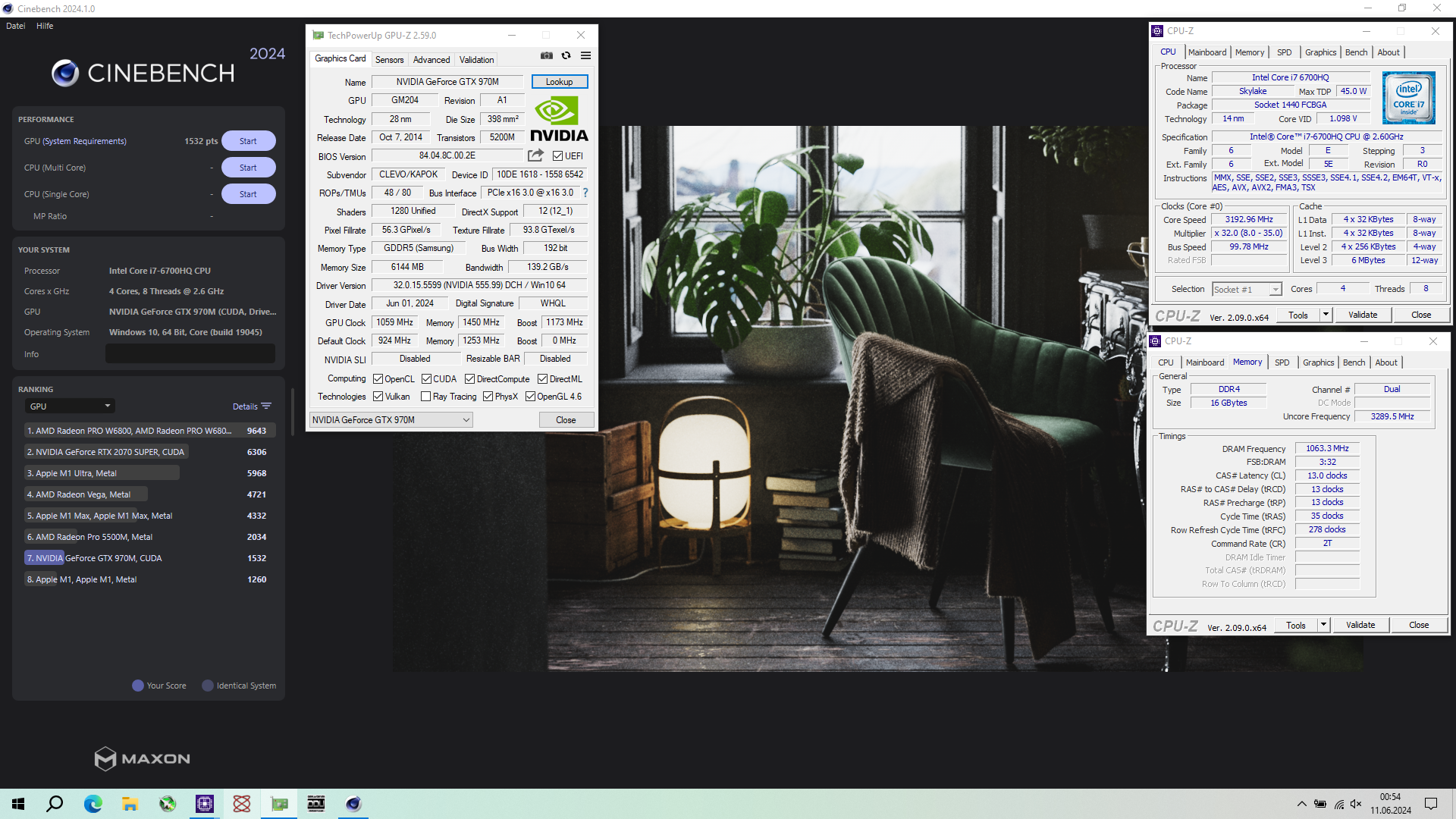Show hidden tray icons chevron
Viewport: 1456px width, 819px height.
(x=1301, y=804)
